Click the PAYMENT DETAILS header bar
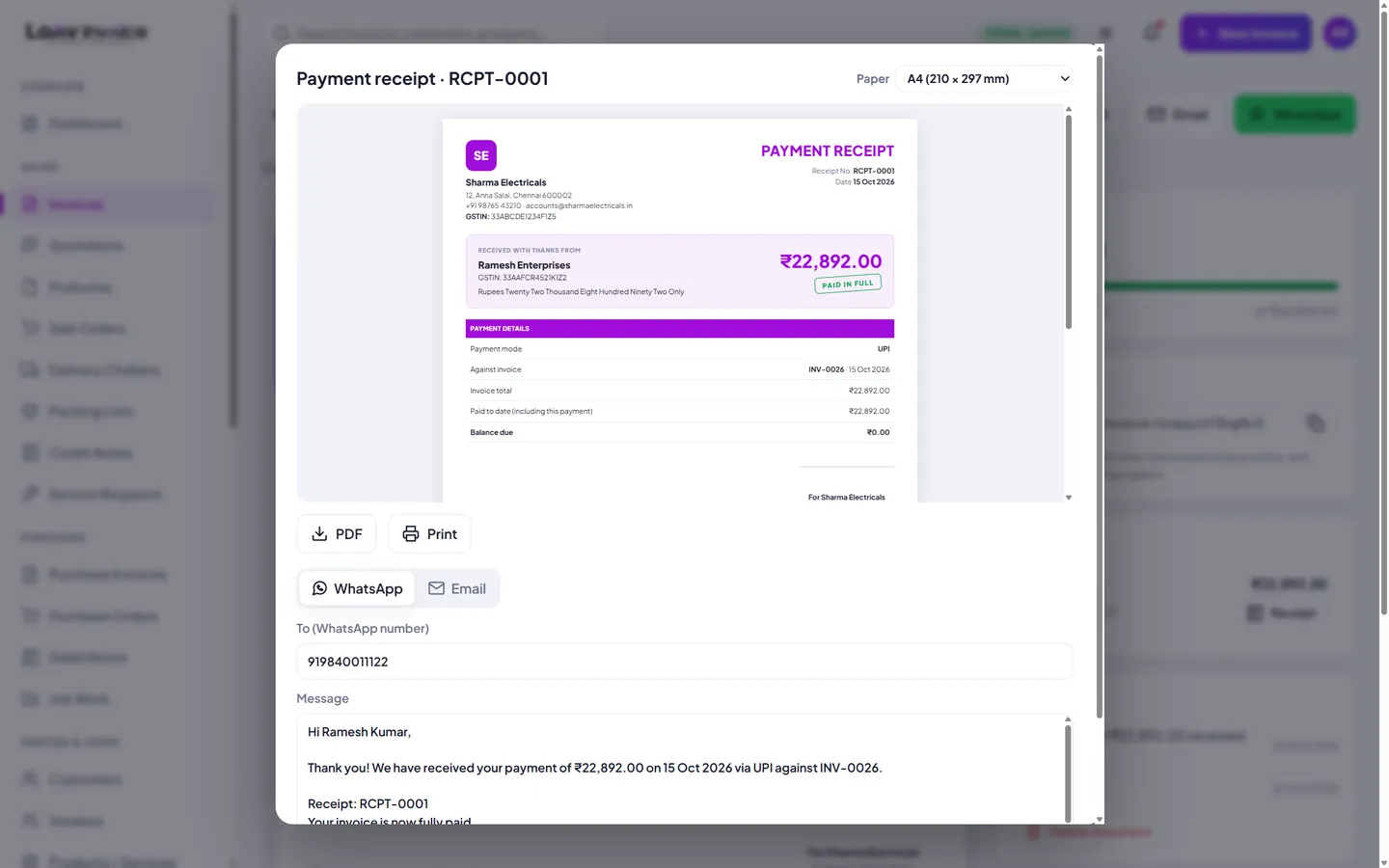This screenshot has height=868, width=1389. 680,329
